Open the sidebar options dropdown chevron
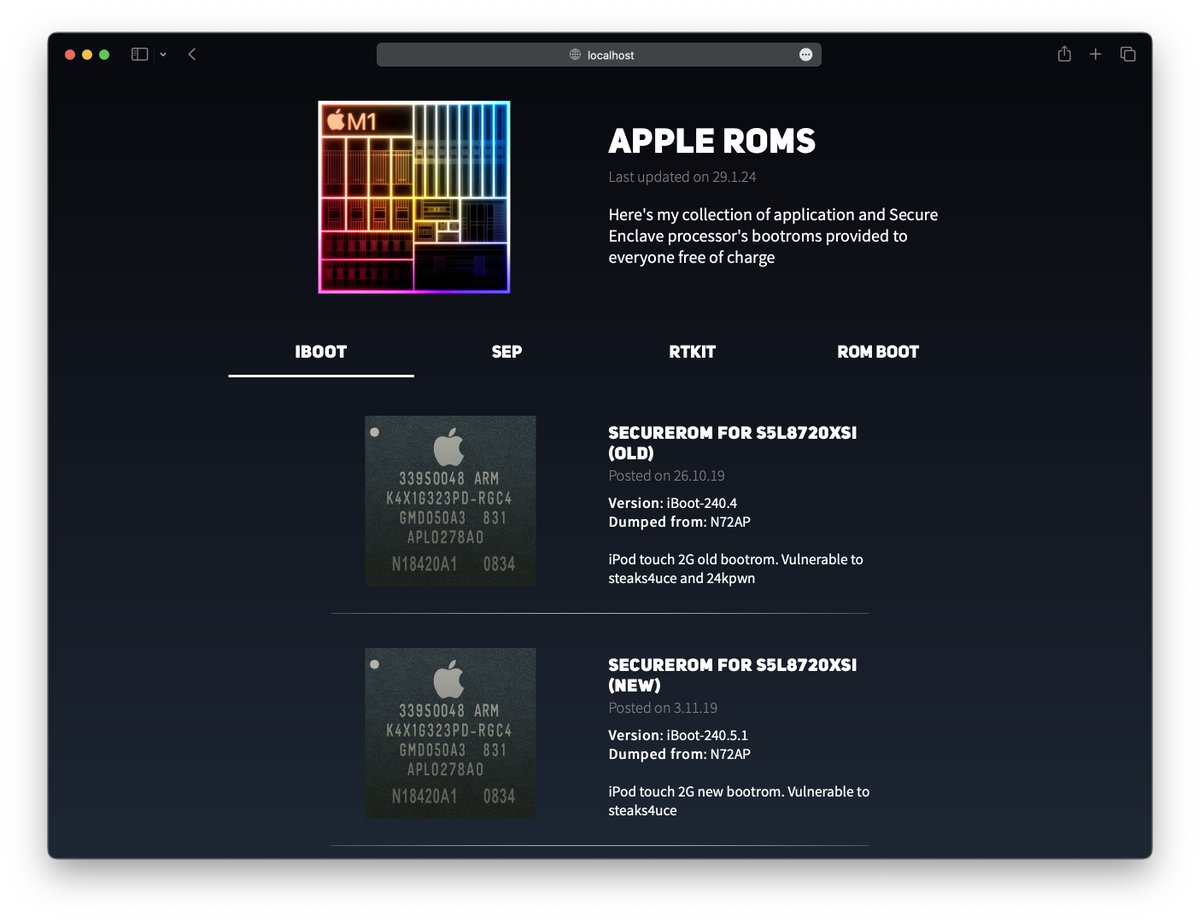Image resolution: width=1200 pixels, height=922 pixels. (x=163, y=54)
